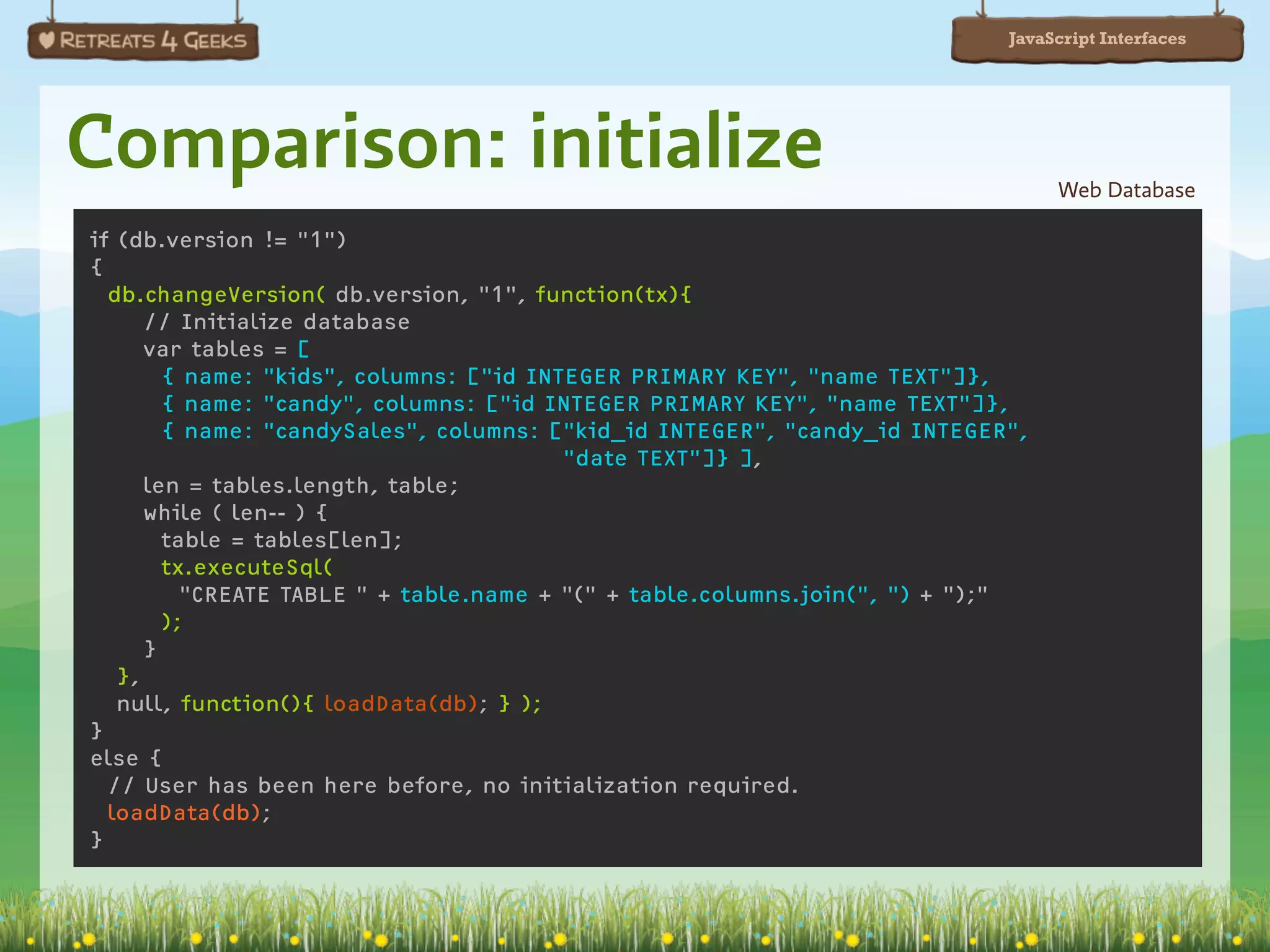The height and width of the screenshot is (952, 1270).
Task: Click the 'candySales' table definition line
Action: 594,431
